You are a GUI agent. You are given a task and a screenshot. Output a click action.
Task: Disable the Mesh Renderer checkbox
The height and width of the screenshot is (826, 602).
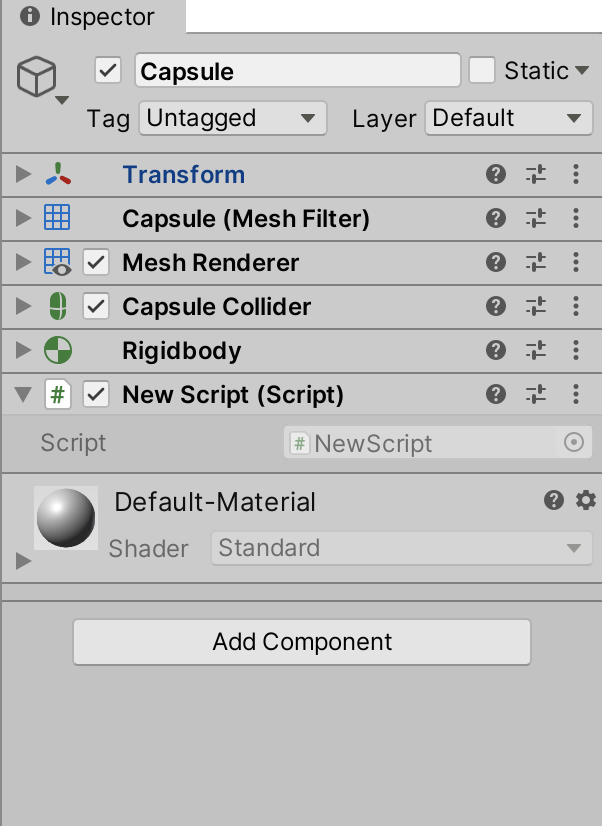(96, 263)
